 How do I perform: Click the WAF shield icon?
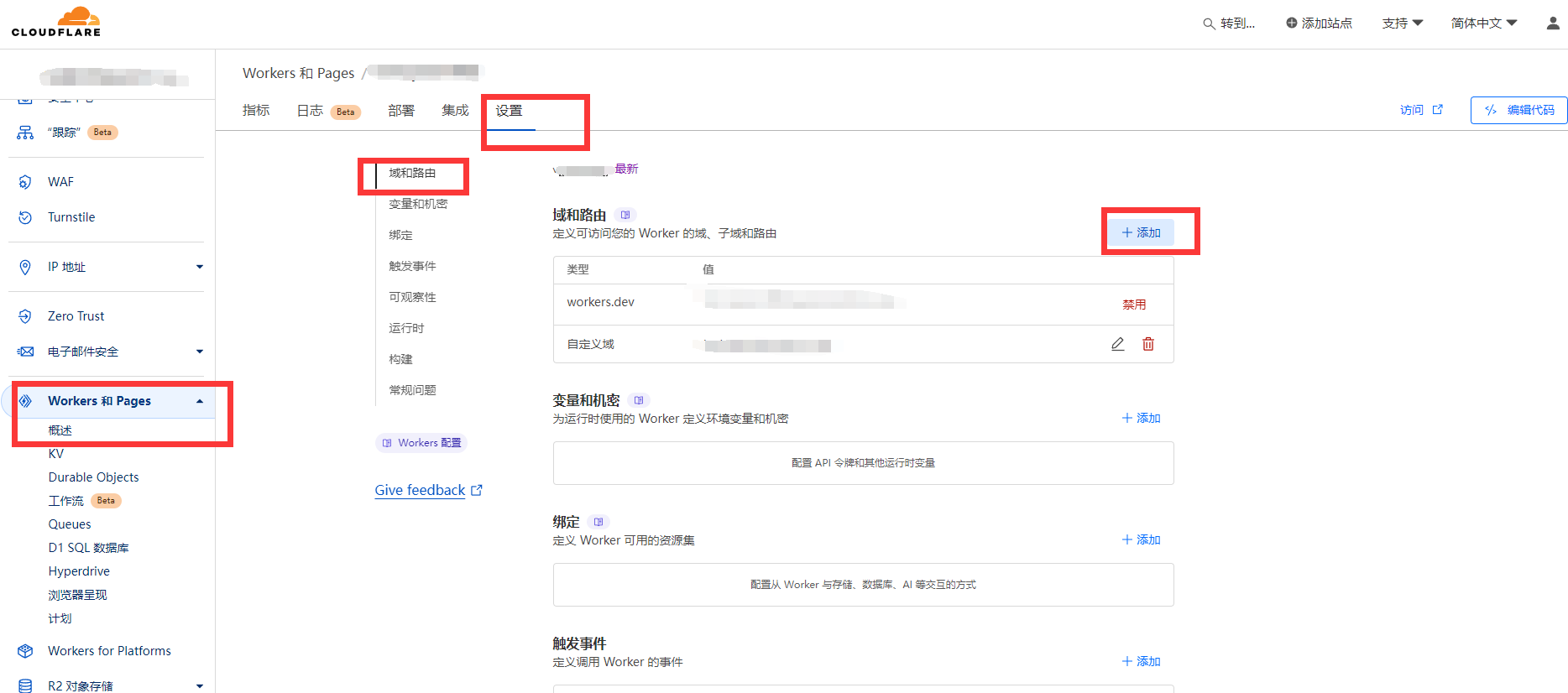point(25,182)
